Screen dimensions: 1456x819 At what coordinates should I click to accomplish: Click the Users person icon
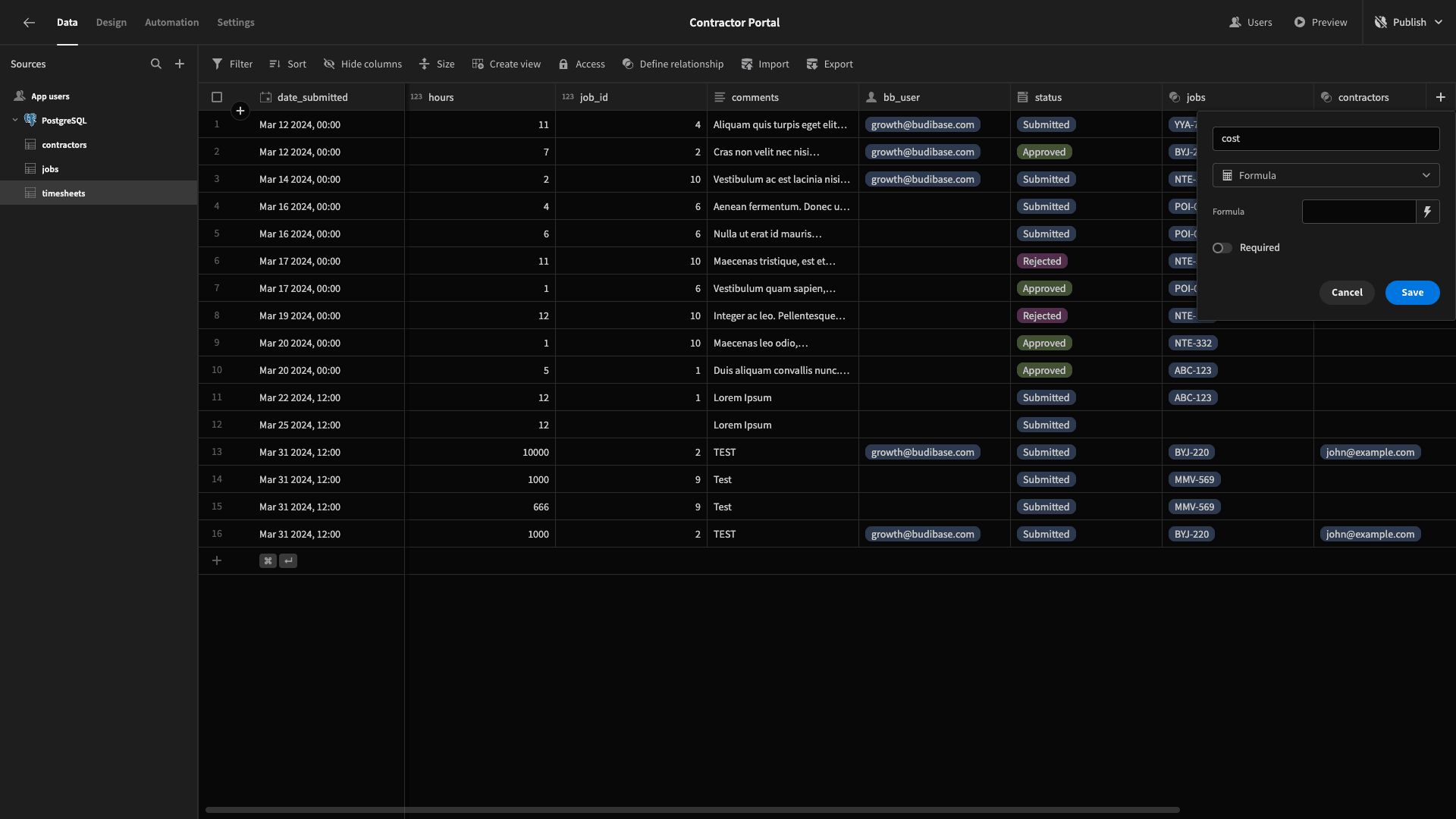click(x=1235, y=22)
